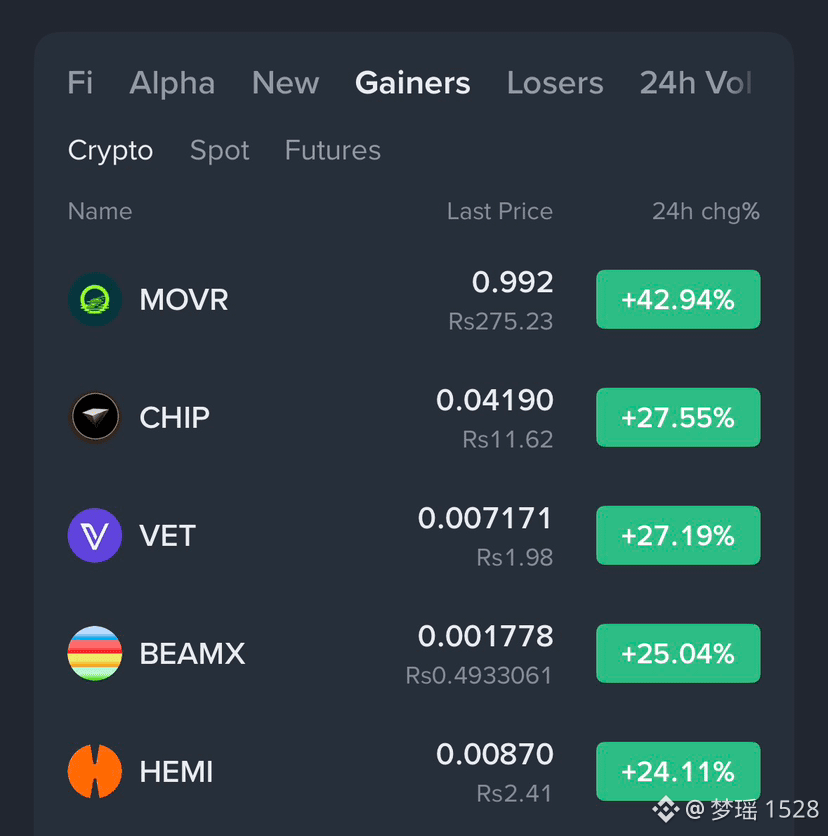Click the Binance watermark logo
The image size is (828, 836).
click(x=665, y=809)
